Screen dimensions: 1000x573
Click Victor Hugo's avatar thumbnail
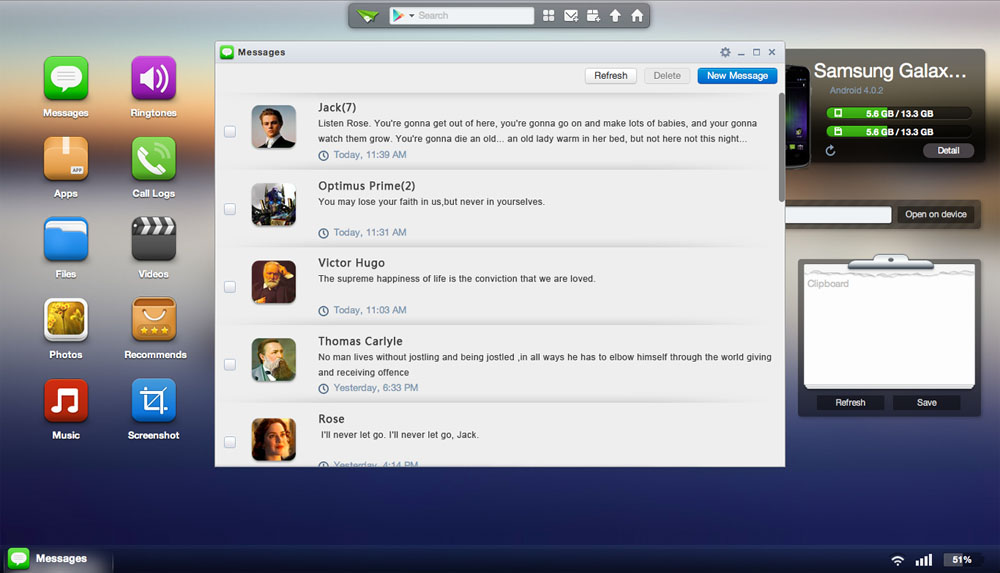pos(274,282)
